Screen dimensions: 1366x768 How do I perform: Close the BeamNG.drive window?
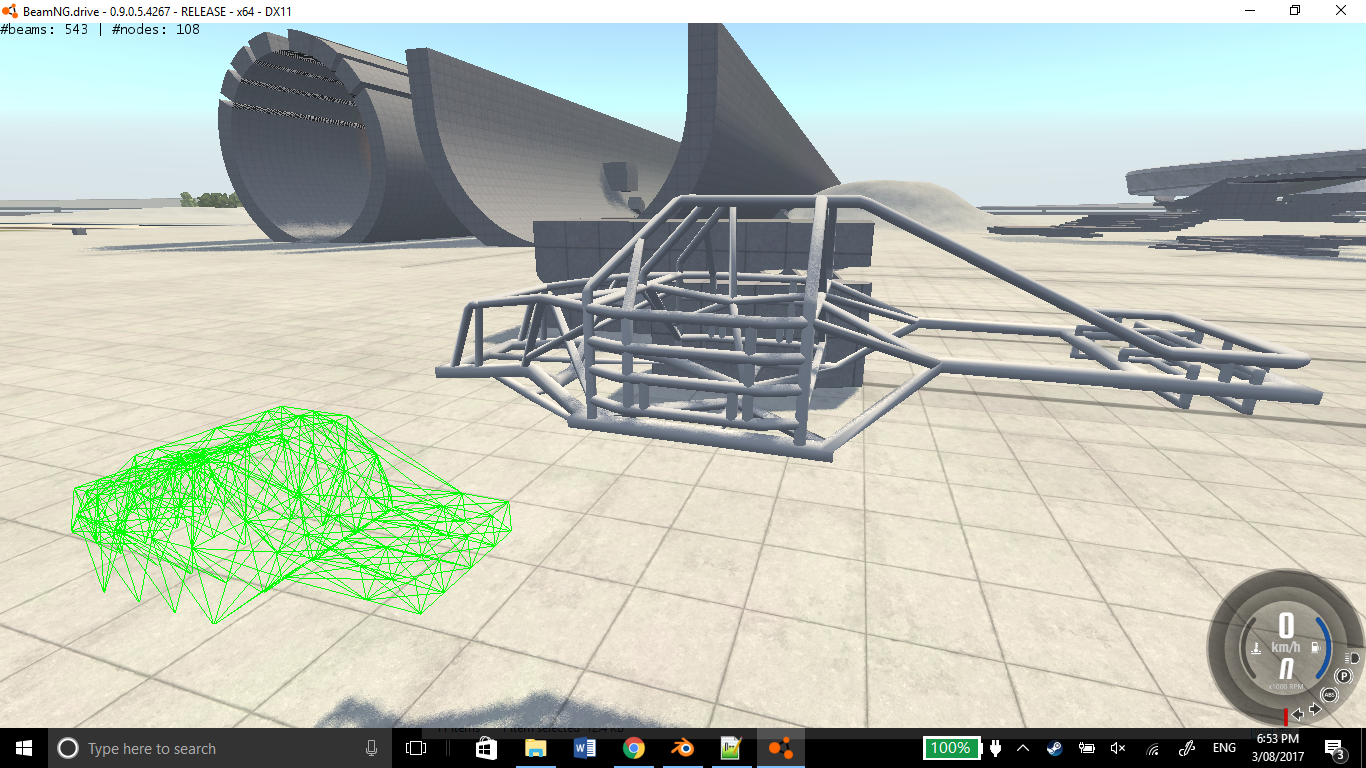[1342, 10]
